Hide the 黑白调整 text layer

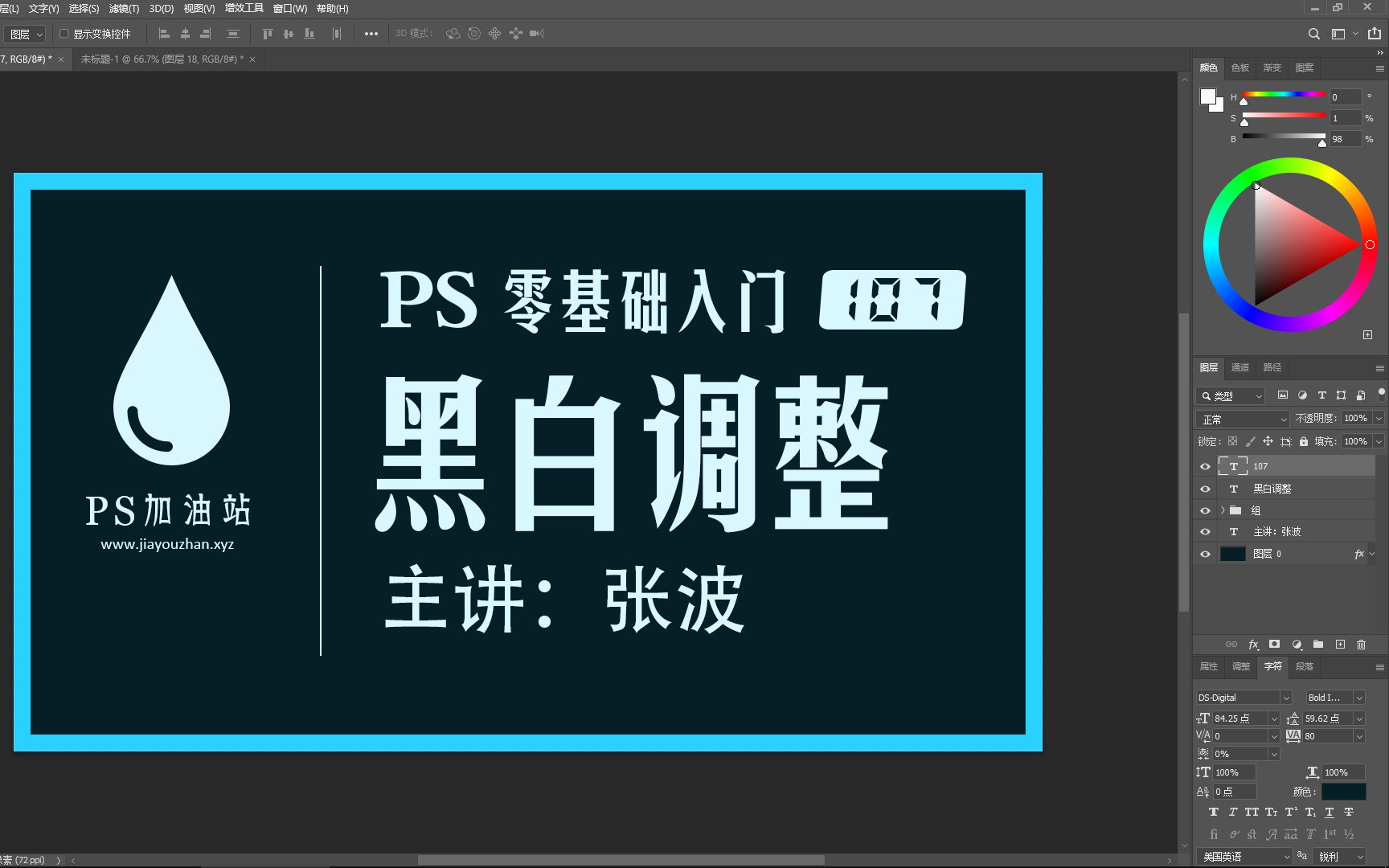[1205, 489]
